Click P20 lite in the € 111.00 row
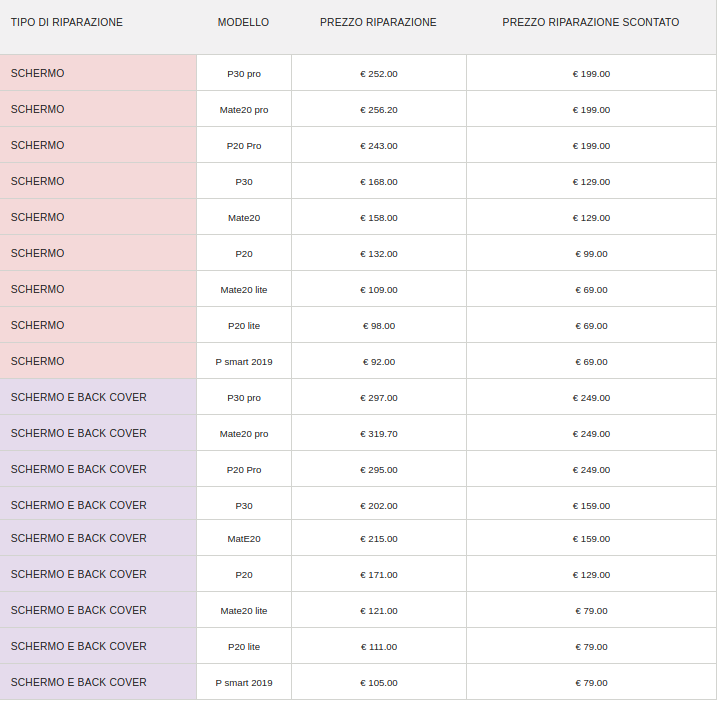 point(244,647)
